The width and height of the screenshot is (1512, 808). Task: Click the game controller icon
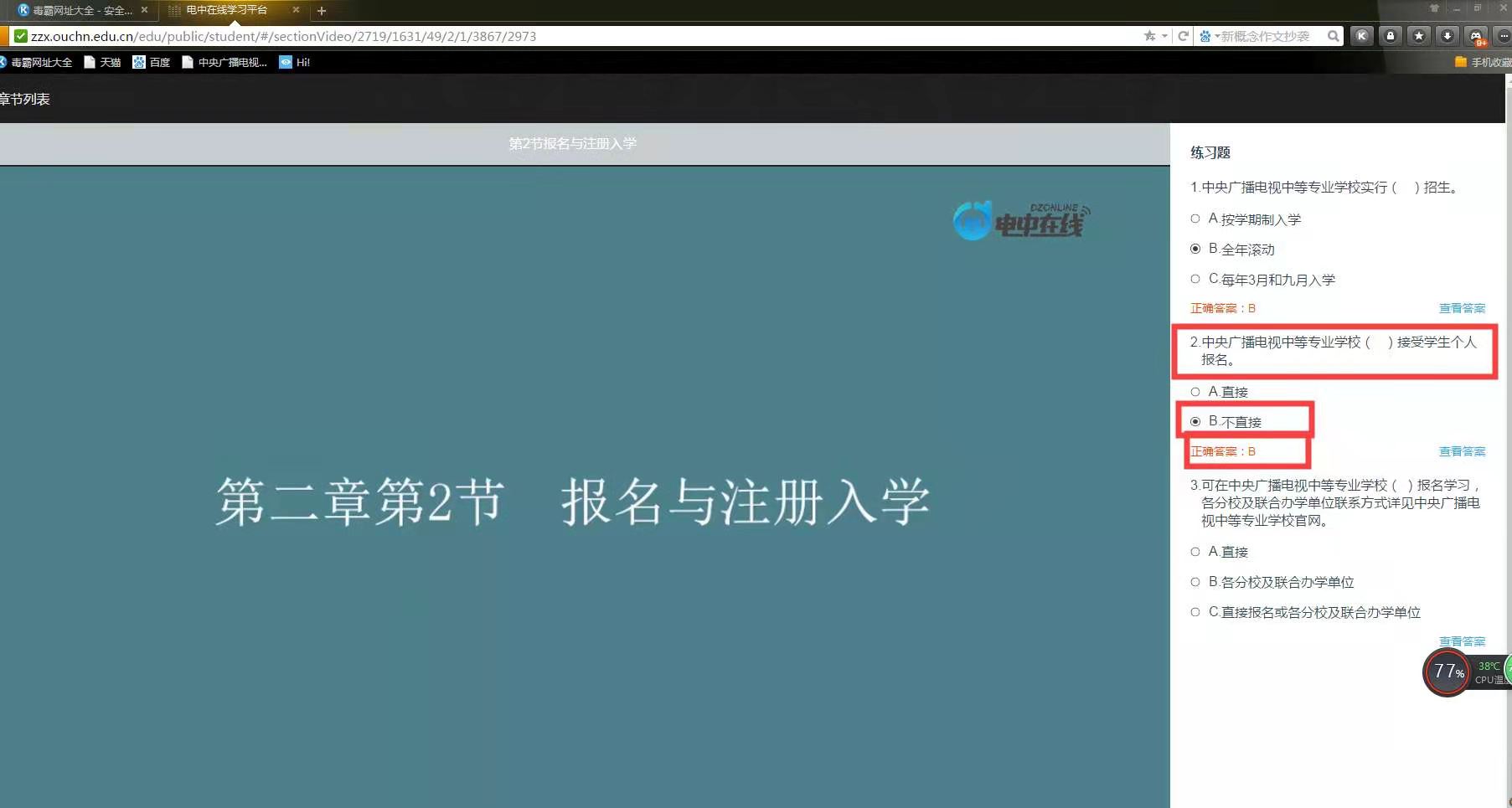(x=1476, y=36)
